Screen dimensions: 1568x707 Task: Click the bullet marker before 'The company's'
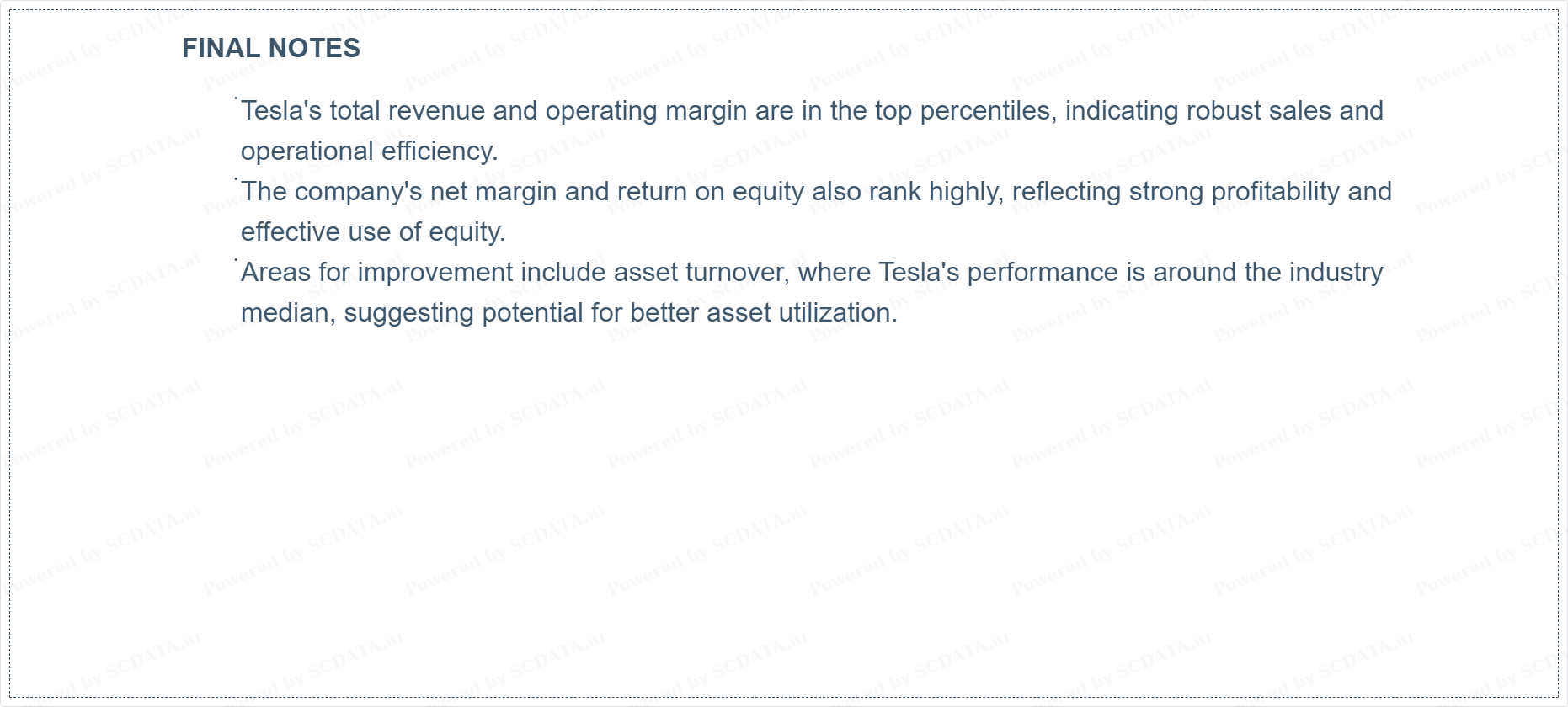(236, 180)
